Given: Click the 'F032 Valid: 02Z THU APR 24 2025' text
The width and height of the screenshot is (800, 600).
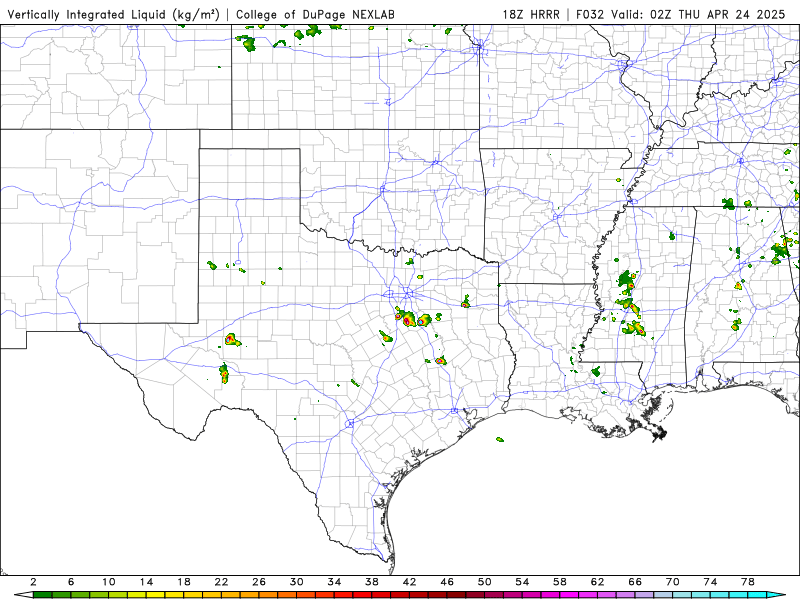Looking at the screenshot, I should coord(681,14).
